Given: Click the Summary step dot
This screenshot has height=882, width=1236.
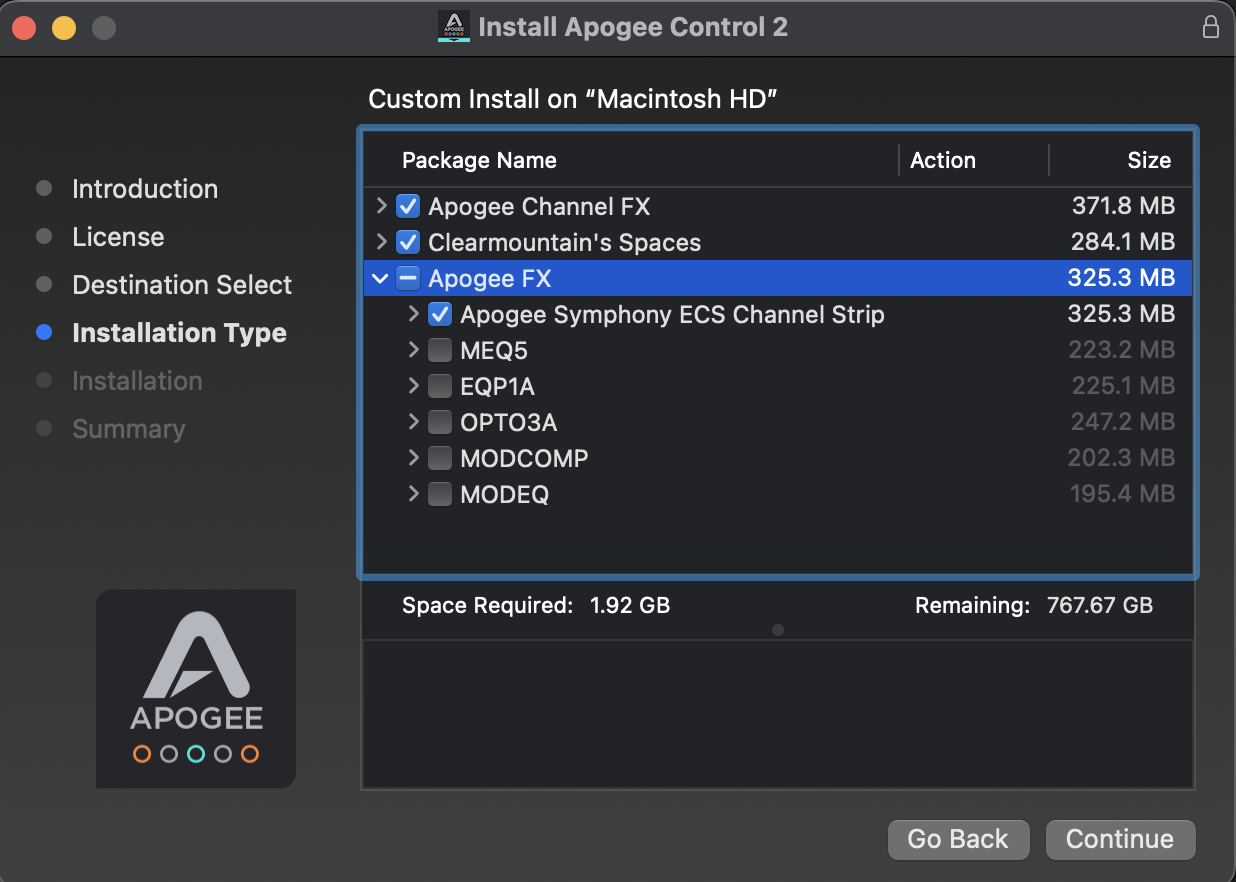Looking at the screenshot, I should [45, 429].
